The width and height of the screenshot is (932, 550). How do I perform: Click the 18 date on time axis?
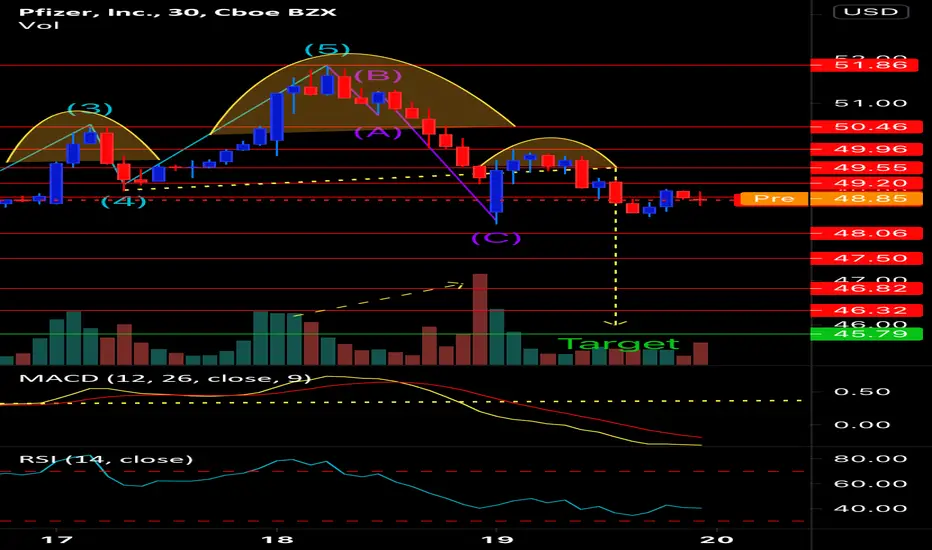coord(276,539)
